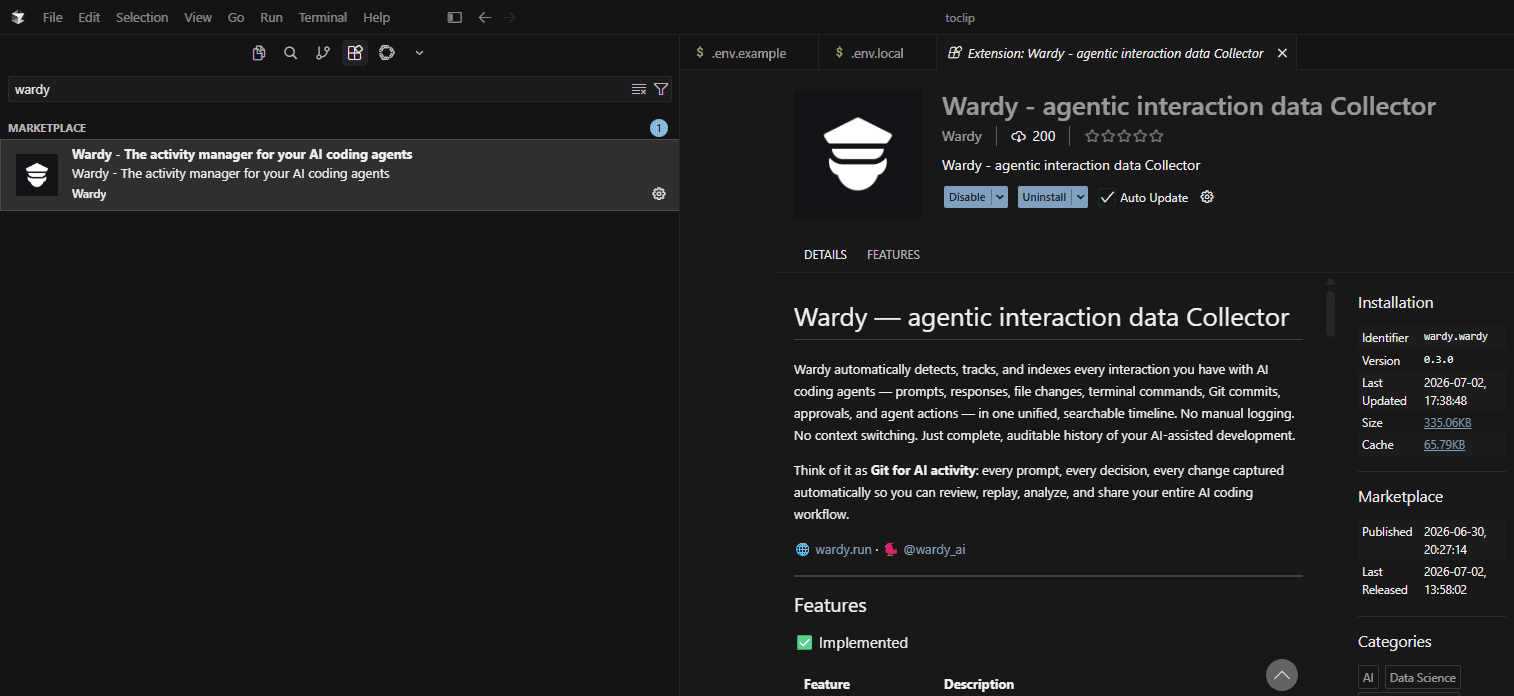Open the Run menu
This screenshot has height=696, width=1514.
[x=271, y=17]
